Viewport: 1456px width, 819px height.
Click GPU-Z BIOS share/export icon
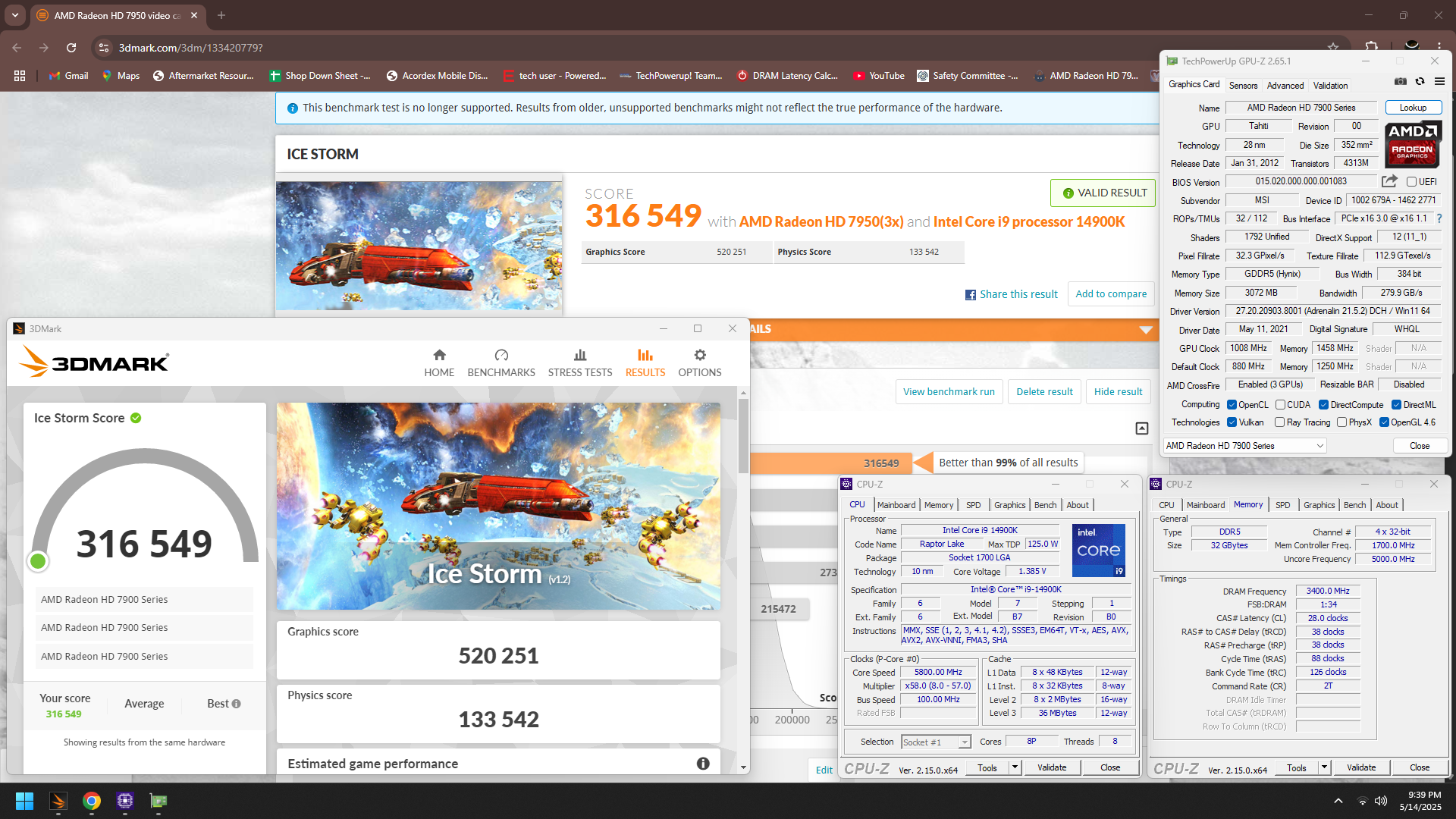1389,181
